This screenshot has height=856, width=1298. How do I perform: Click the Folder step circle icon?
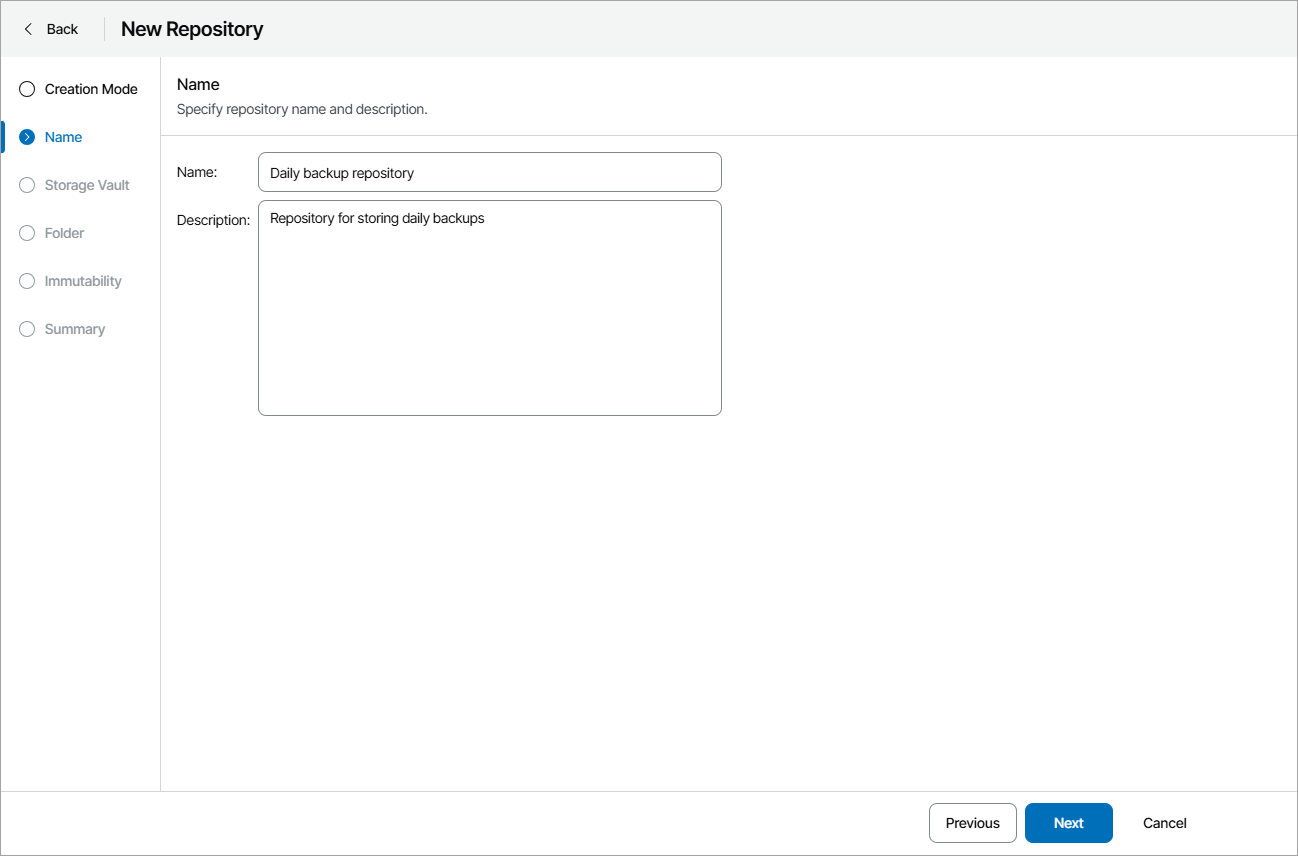click(x=26, y=233)
